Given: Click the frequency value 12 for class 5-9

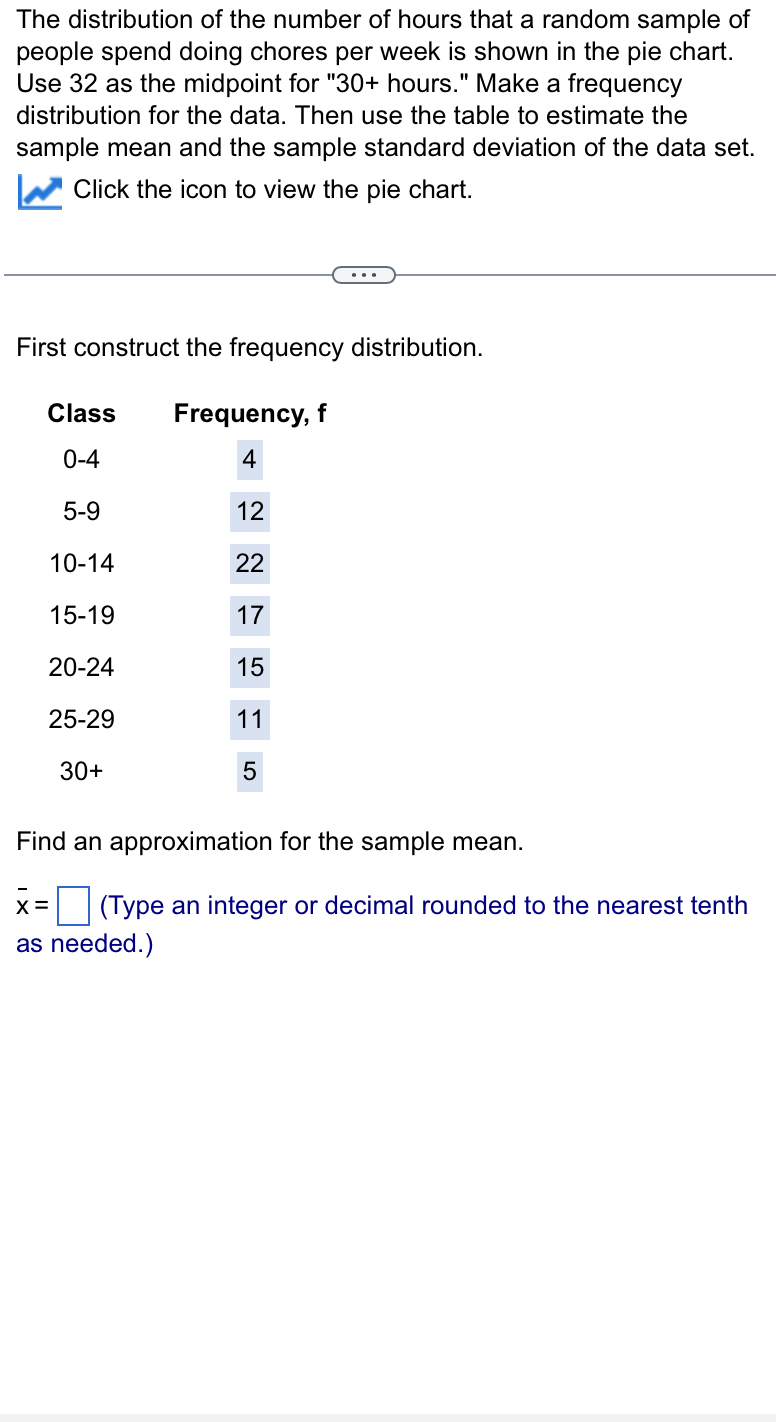Looking at the screenshot, I should 249,511.
